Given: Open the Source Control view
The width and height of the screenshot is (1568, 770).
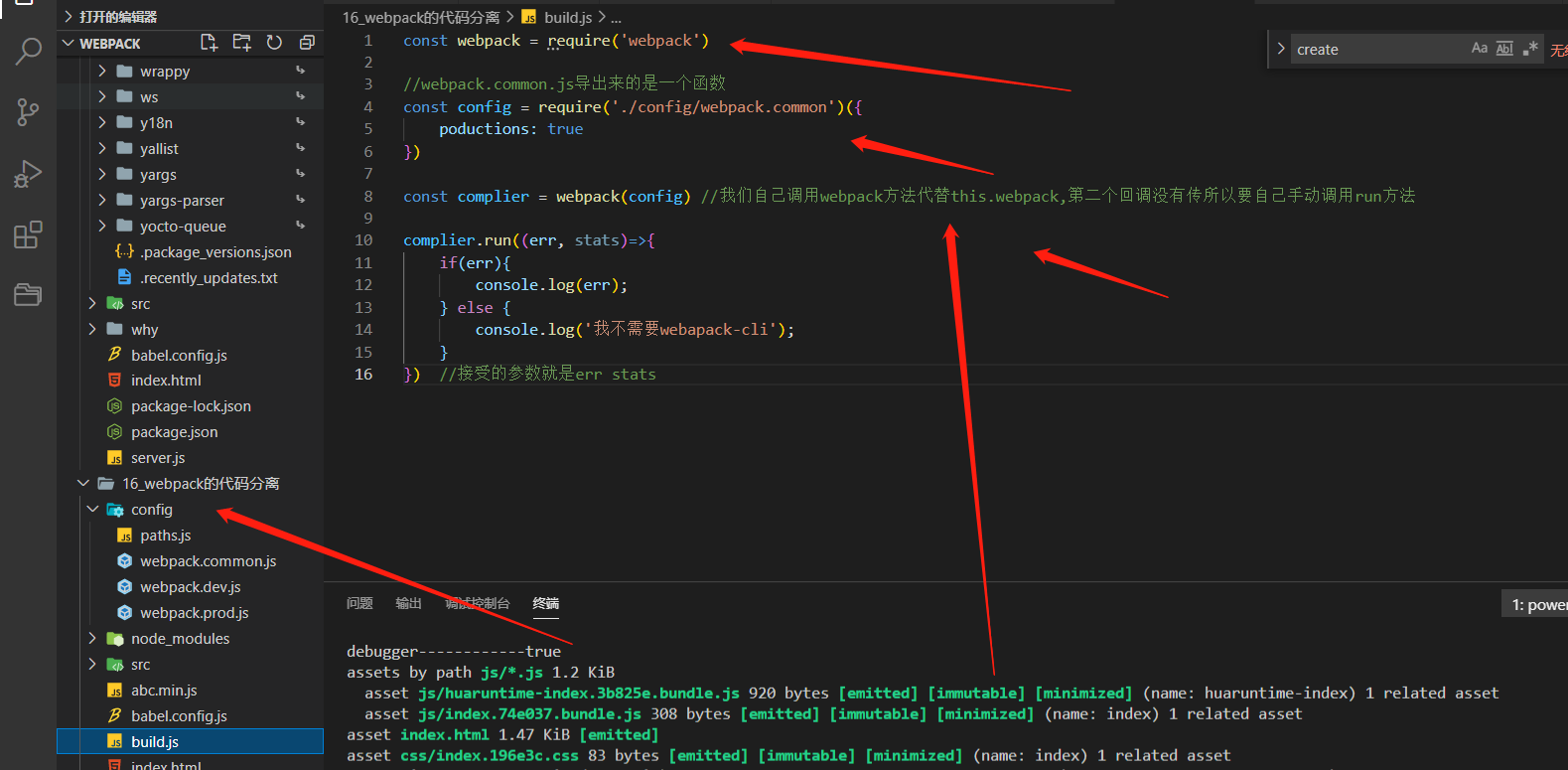Looking at the screenshot, I should [x=28, y=112].
